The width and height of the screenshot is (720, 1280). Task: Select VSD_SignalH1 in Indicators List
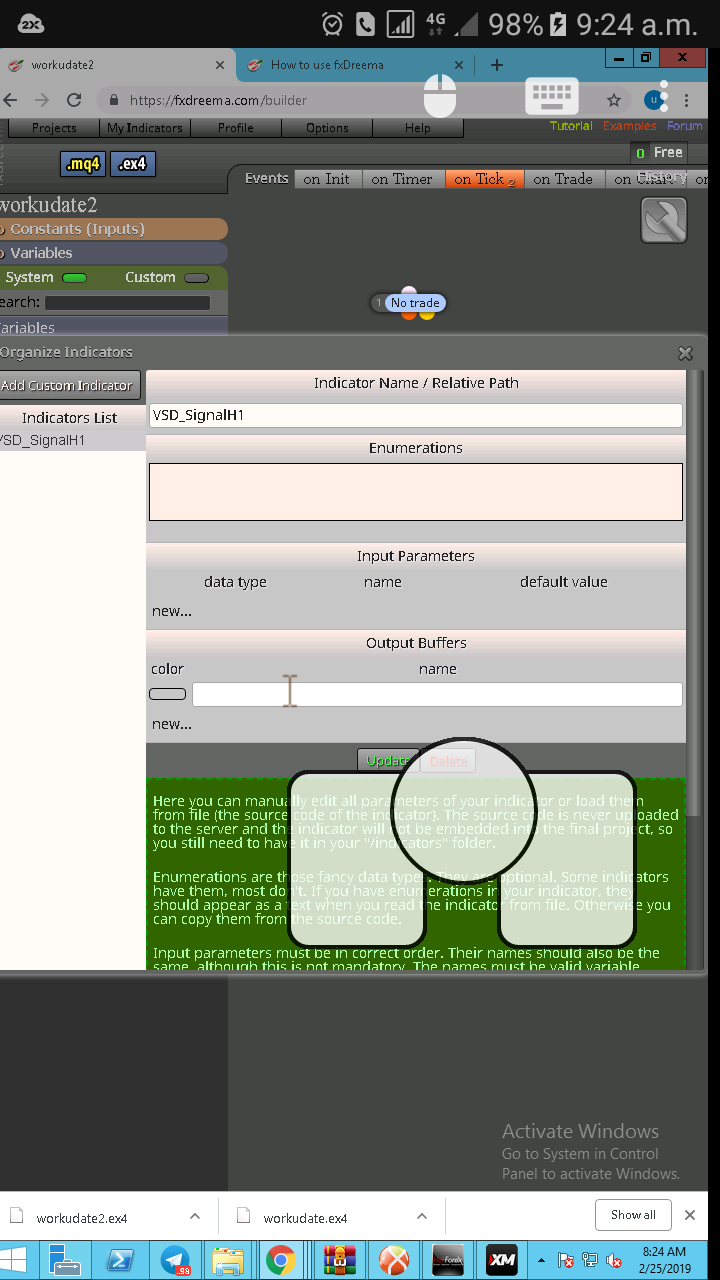click(72, 440)
